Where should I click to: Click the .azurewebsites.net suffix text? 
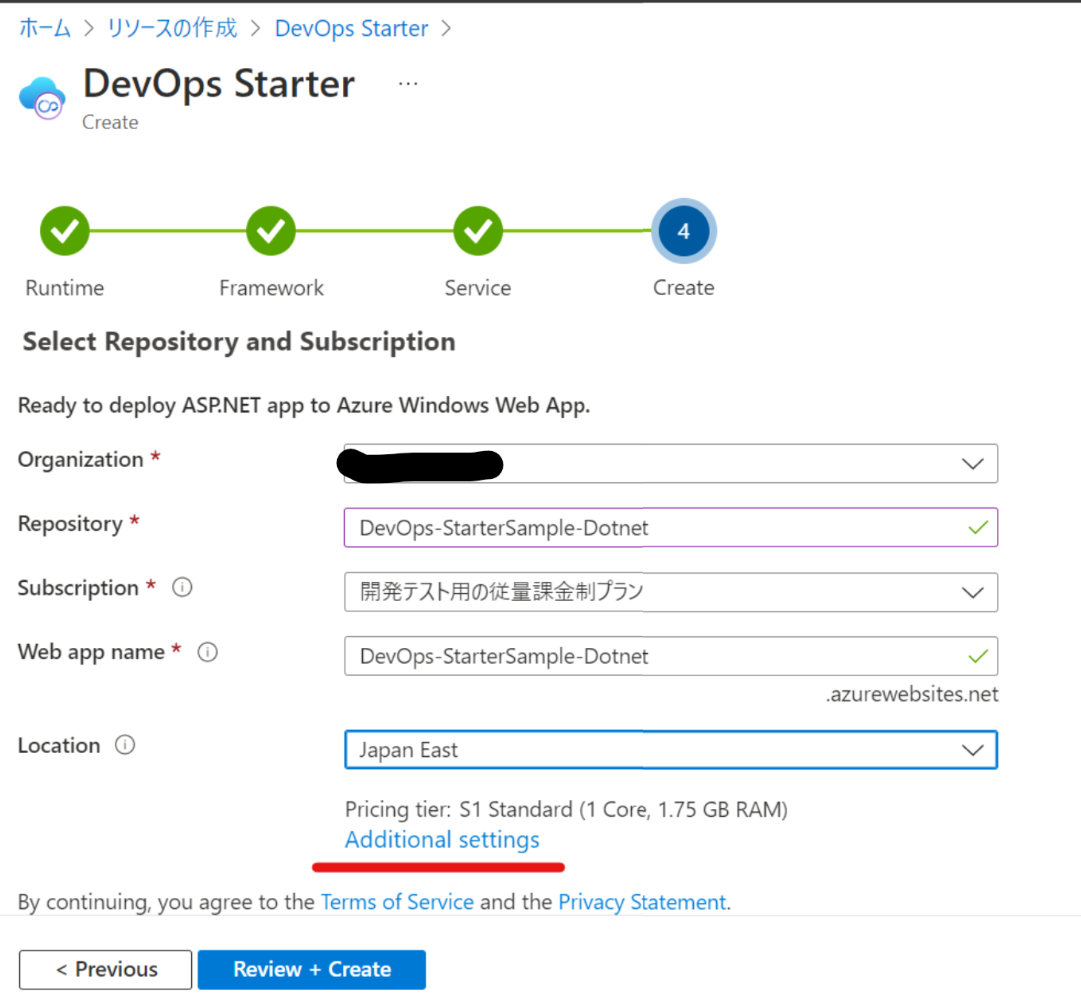coord(912,694)
